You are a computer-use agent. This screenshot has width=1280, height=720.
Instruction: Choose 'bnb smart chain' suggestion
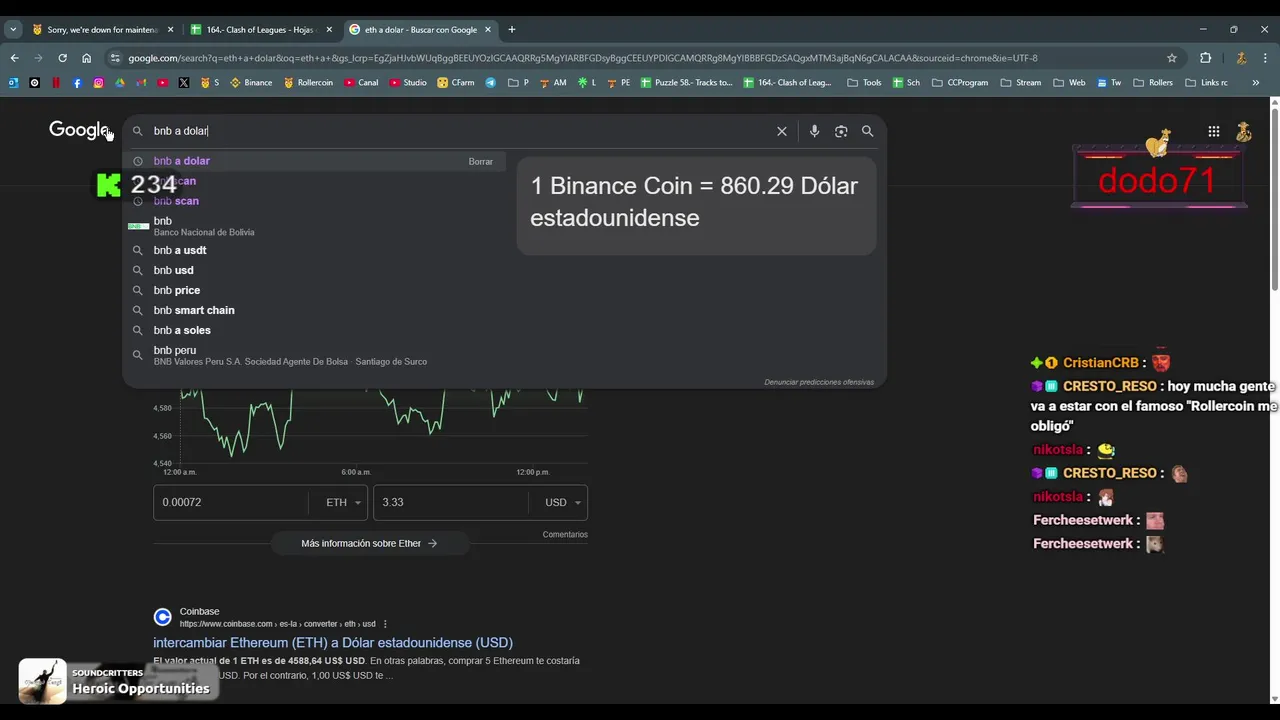coord(315,310)
